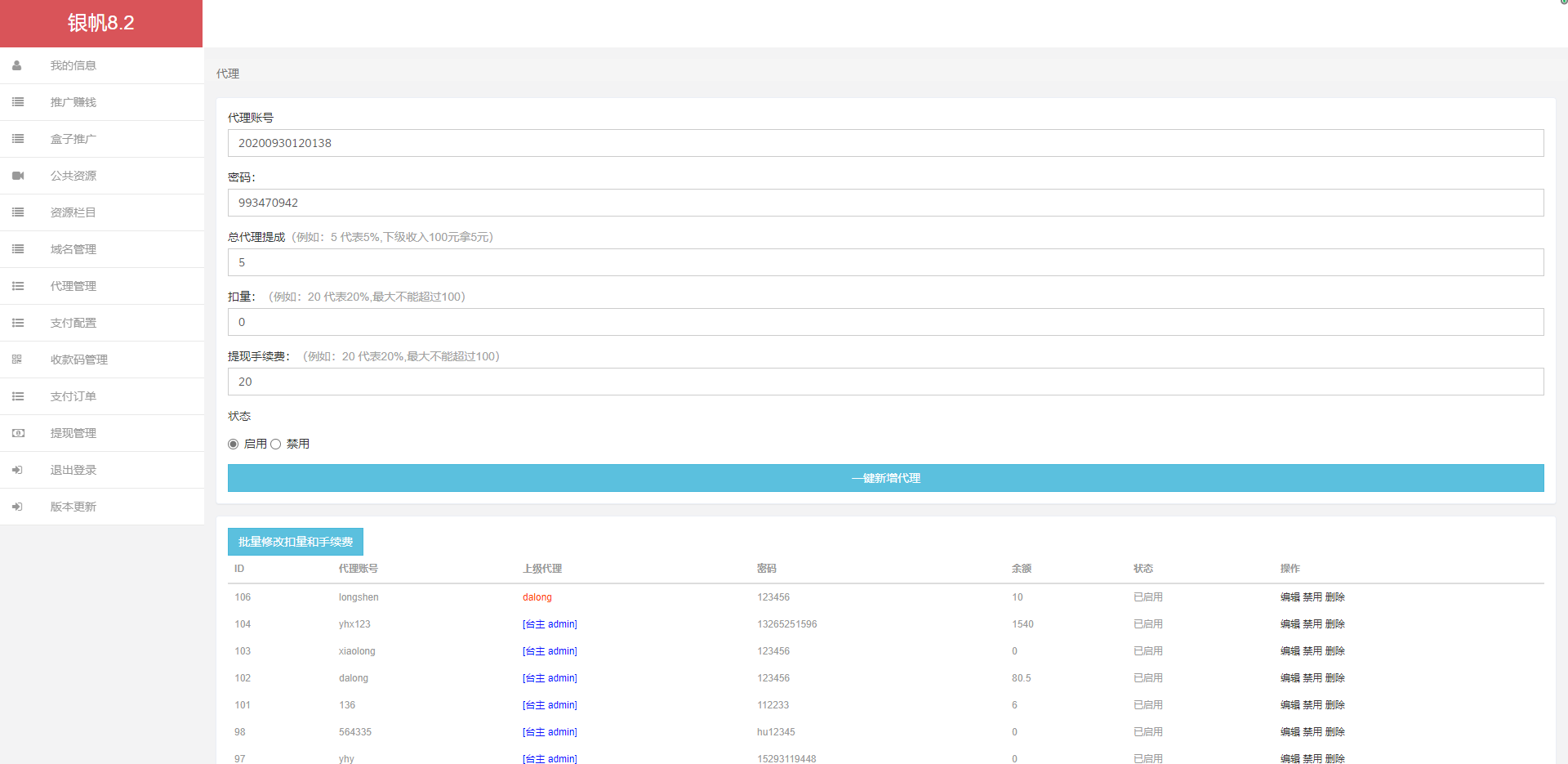
Task: Click 删除 for agent yhx123
Action: click(1334, 624)
